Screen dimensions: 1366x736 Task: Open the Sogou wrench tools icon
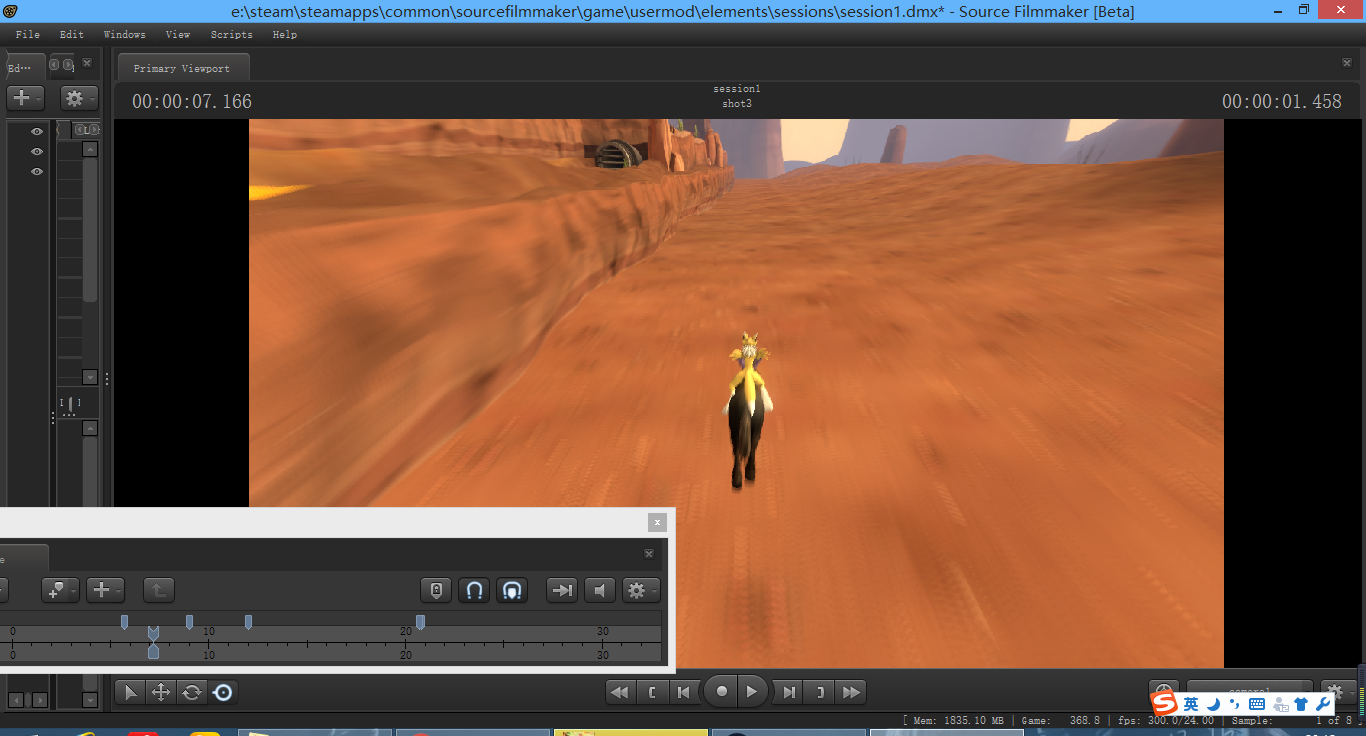pyautogui.click(x=1323, y=704)
